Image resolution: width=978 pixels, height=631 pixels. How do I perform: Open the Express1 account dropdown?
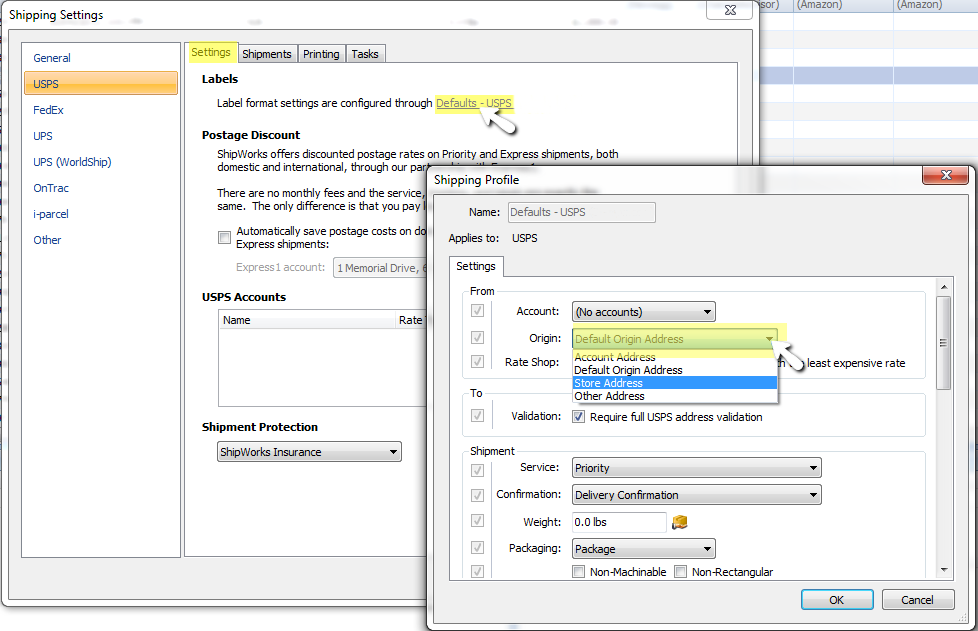(x=380, y=267)
